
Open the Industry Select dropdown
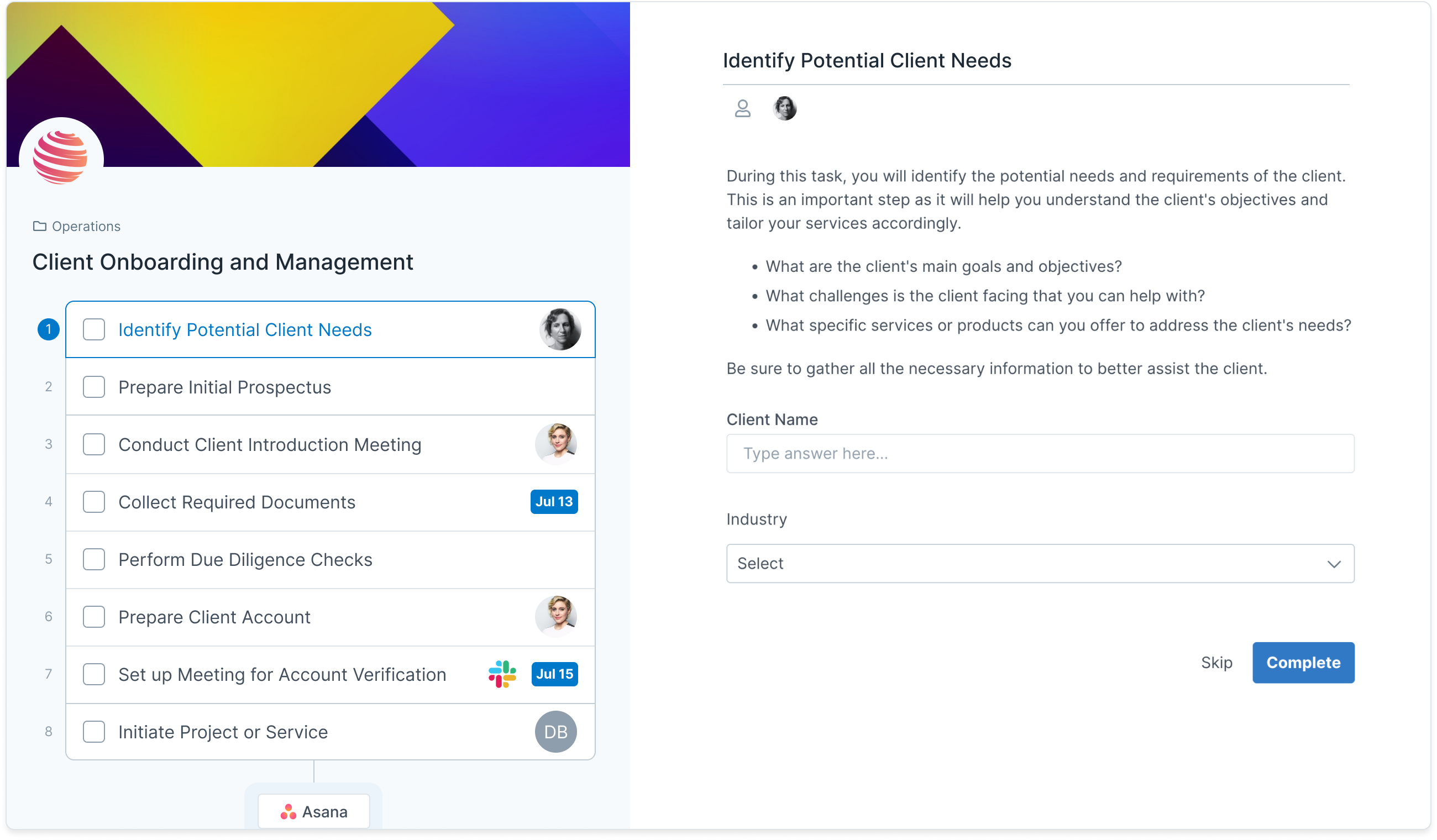tap(1040, 564)
